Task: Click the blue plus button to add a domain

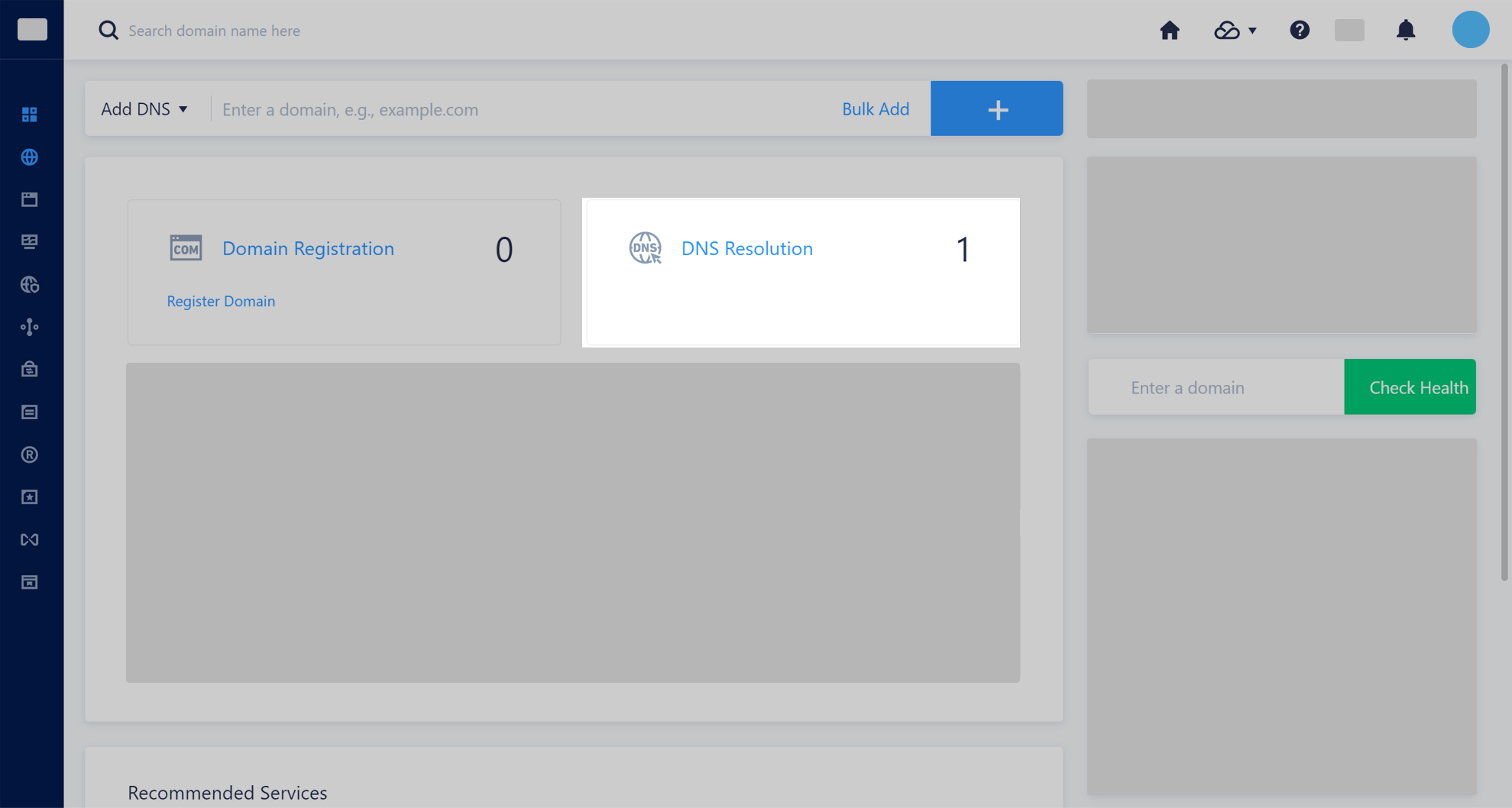Action: [996, 108]
